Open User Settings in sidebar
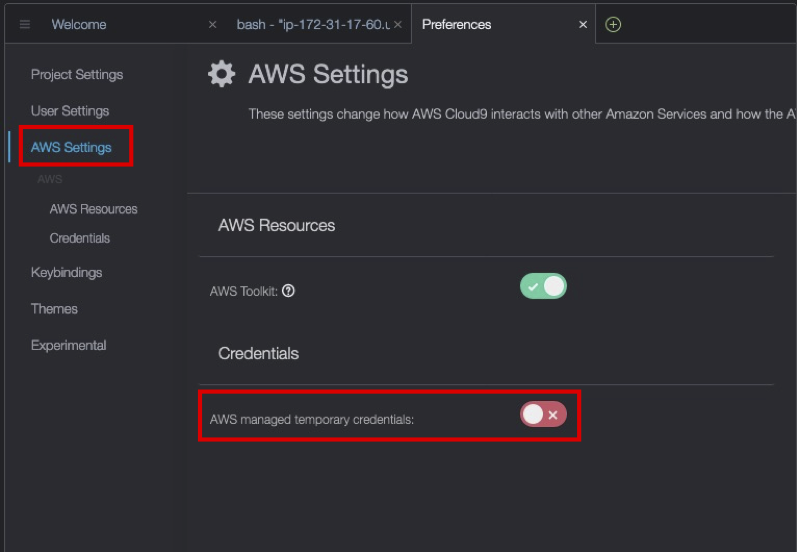797x552 pixels. point(70,111)
